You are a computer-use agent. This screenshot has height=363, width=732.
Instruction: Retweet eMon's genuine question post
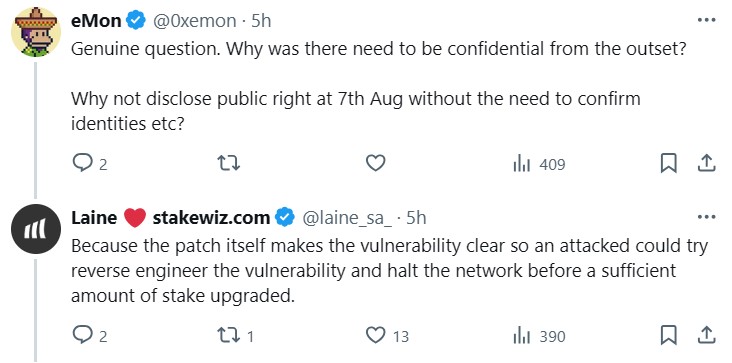pos(229,163)
